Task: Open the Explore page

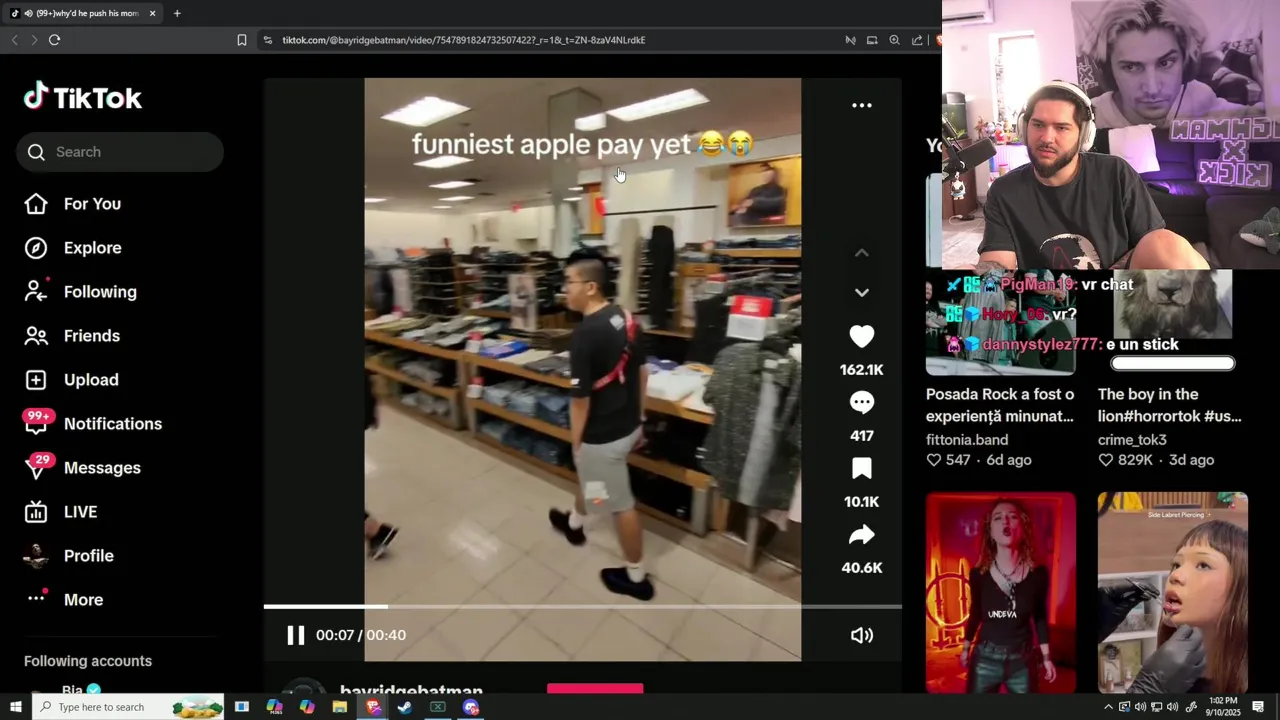Action: [x=92, y=248]
